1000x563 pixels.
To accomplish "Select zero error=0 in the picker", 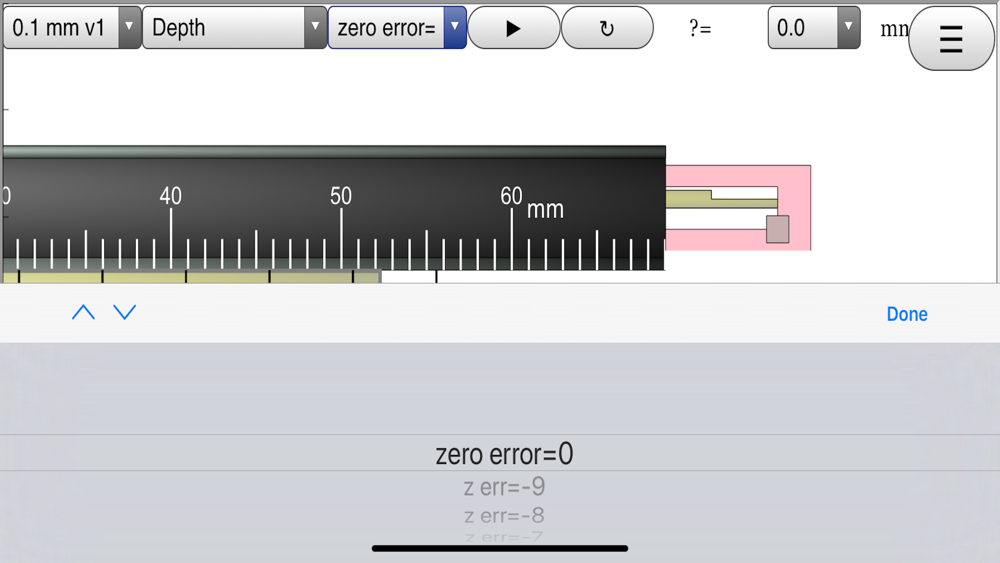I will [x=504, y=454].
